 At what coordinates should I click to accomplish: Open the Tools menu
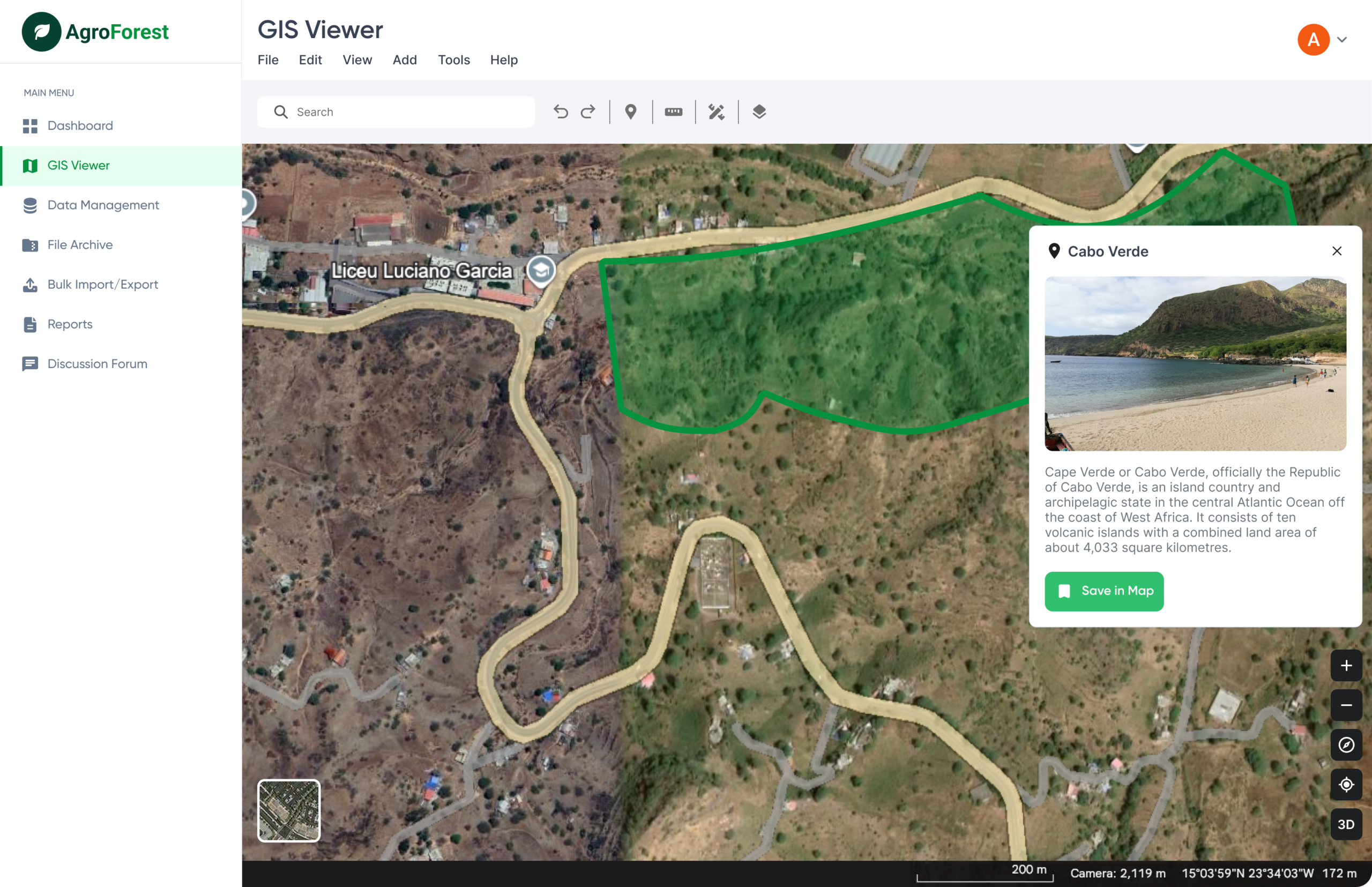click(453, 60)
